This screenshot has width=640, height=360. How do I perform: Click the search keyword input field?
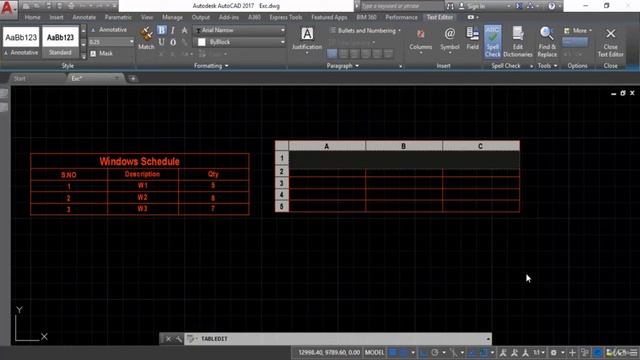click(402, 6)
